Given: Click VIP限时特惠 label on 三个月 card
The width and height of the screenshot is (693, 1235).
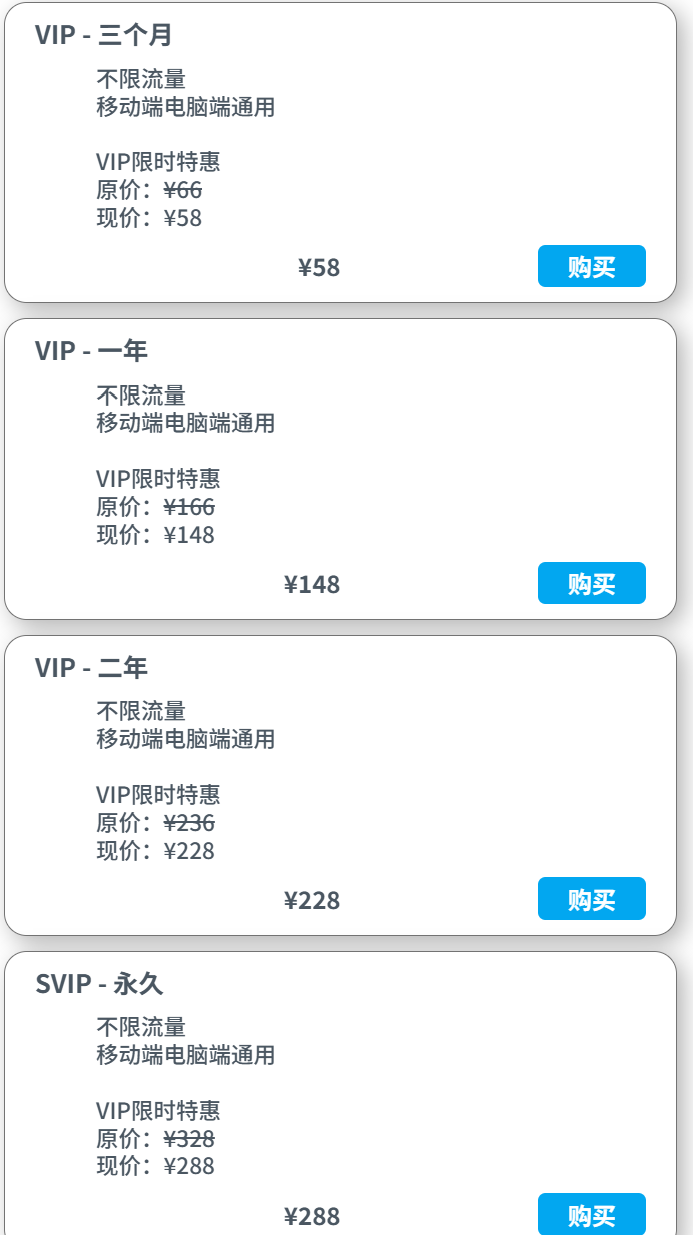Looking at the screenshot, I should point(159,162).
